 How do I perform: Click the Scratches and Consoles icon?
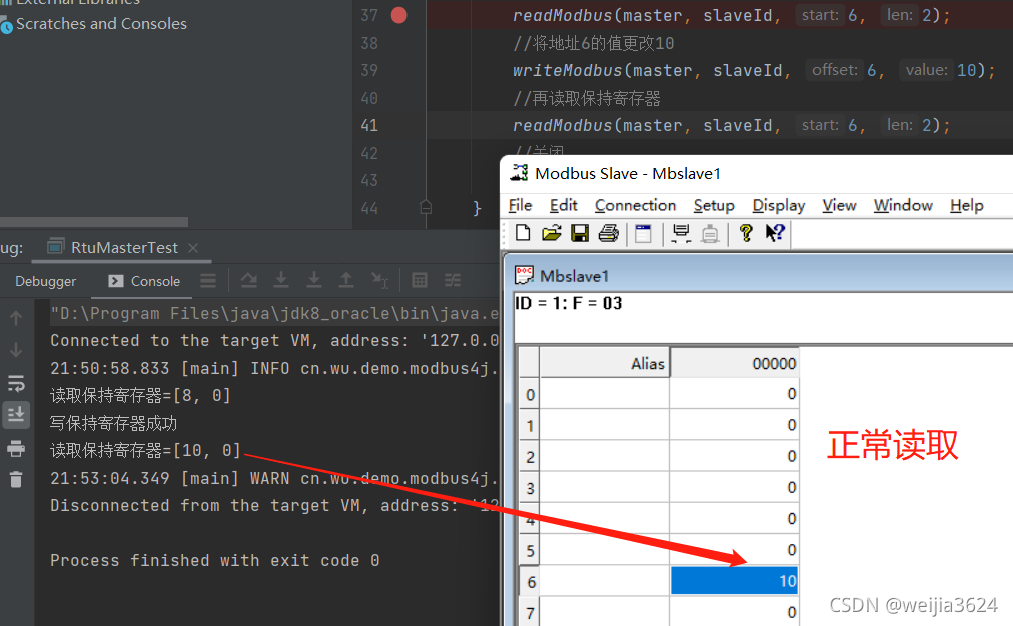[6, 26]
